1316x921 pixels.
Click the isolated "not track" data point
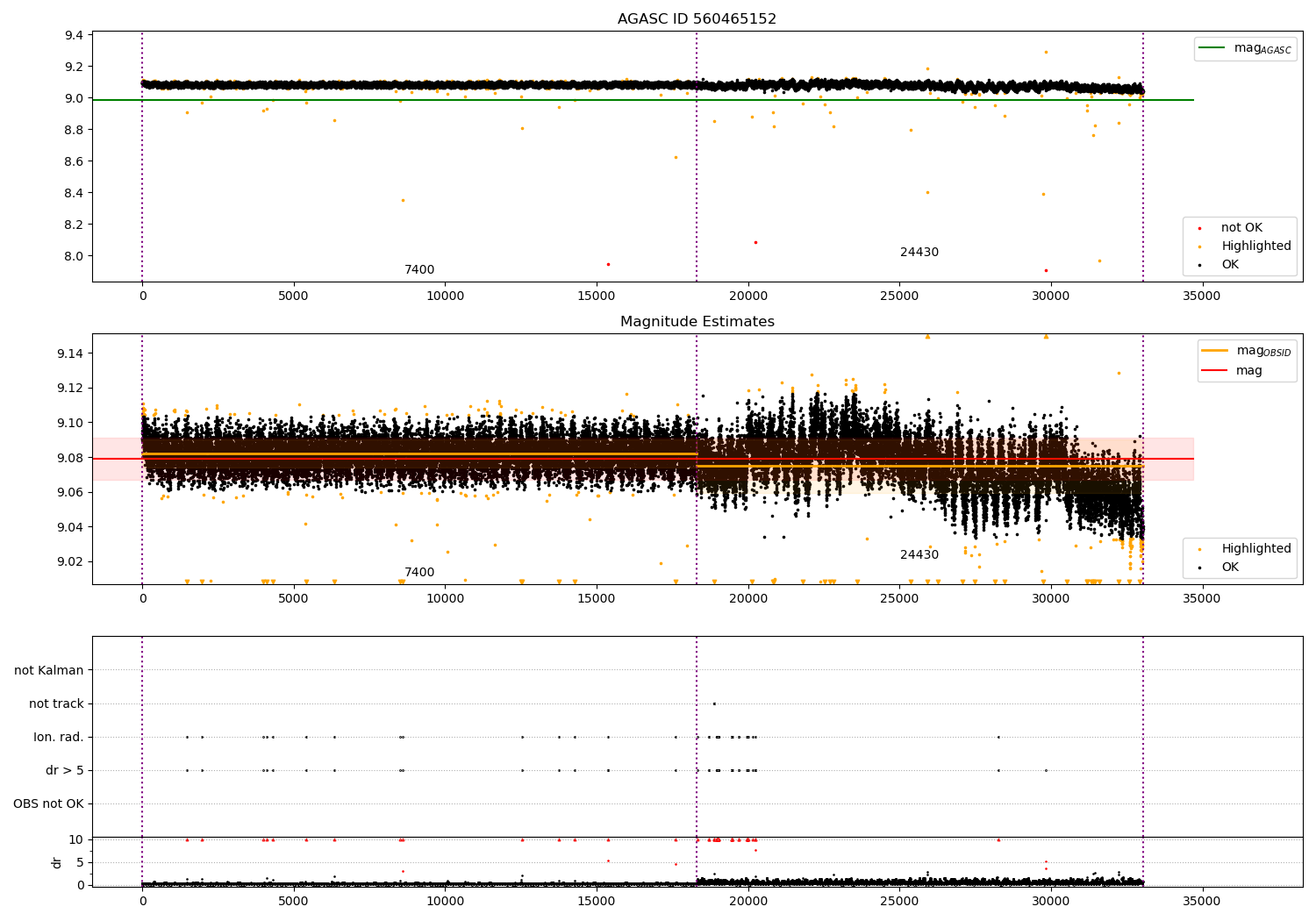(x=714, y=703)
